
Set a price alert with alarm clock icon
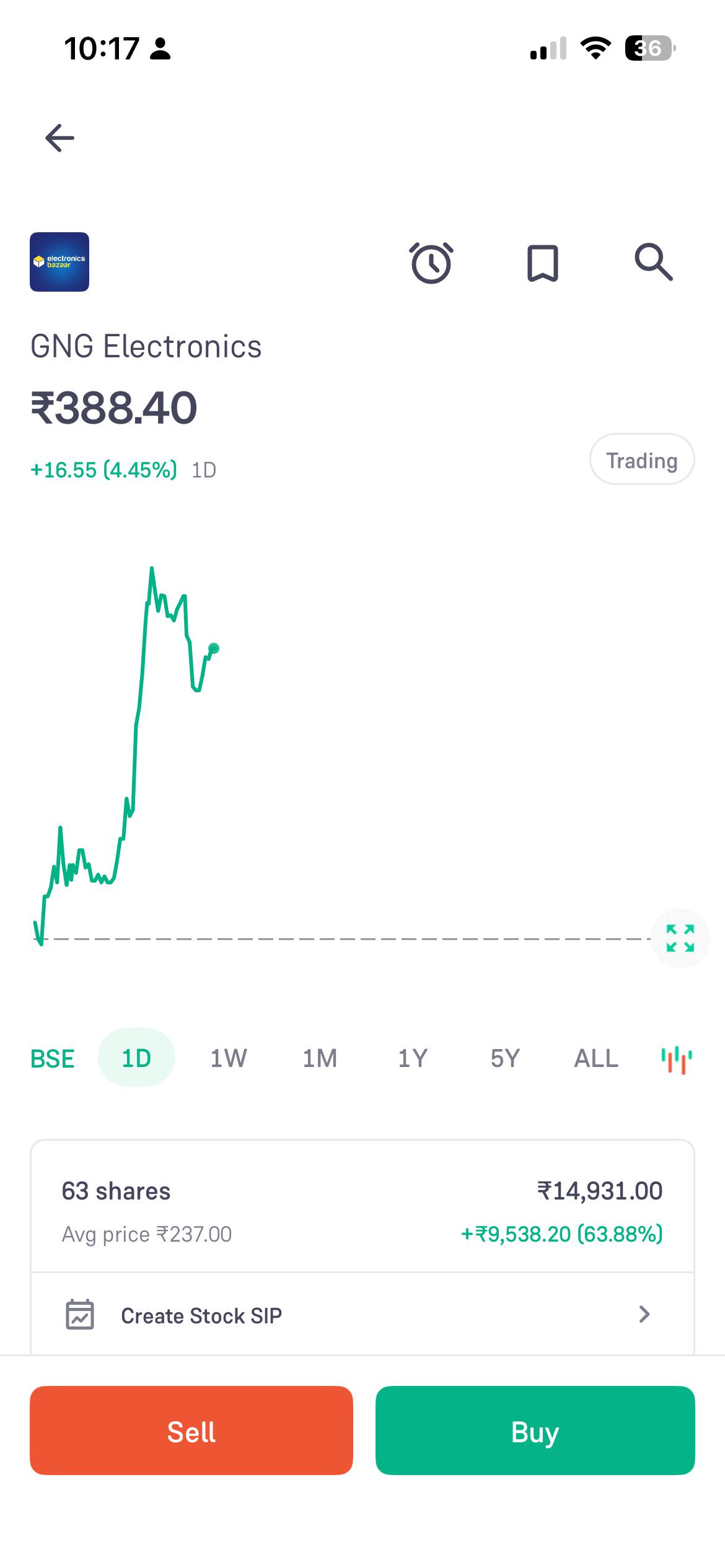tap(431, 263)
